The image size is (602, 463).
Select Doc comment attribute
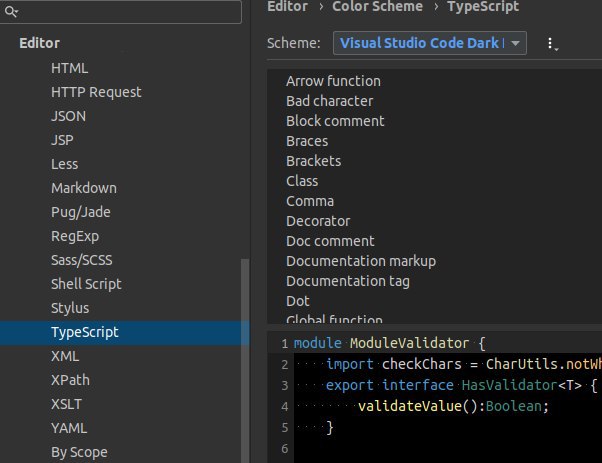[330, 241]
